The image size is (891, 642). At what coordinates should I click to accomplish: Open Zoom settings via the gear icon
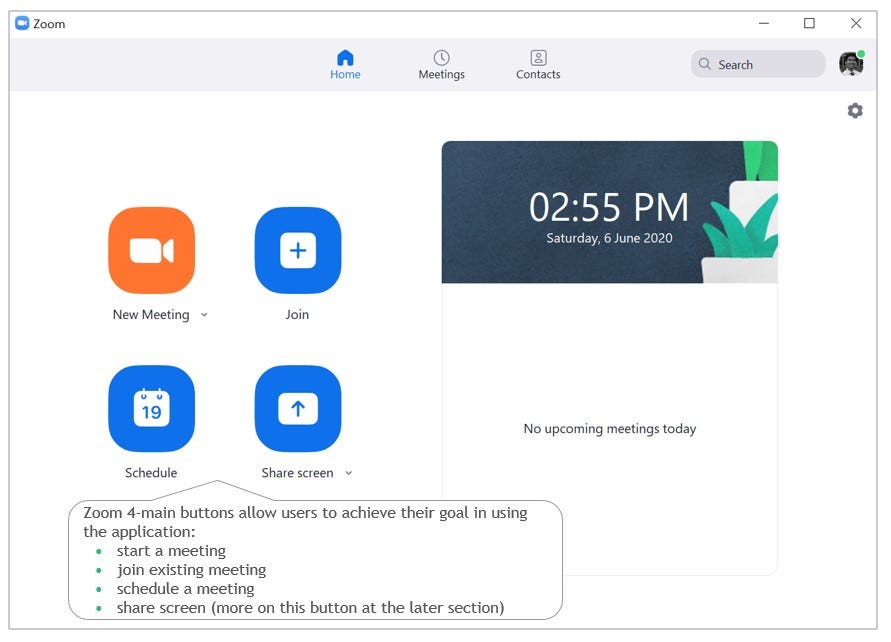[855, 110]
